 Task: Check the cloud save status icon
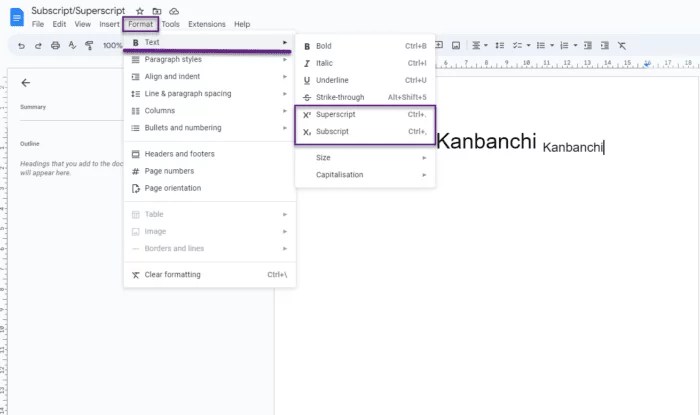[x=174, y=11]
